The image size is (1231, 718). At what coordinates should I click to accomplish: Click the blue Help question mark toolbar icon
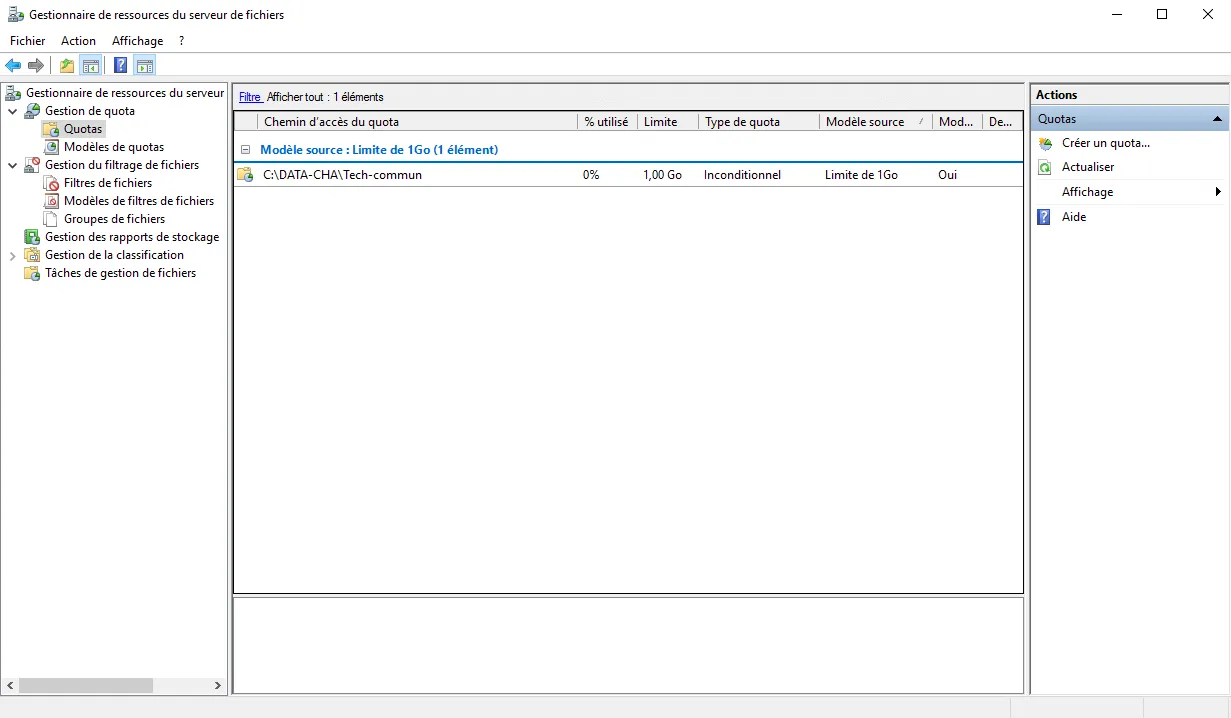coord(120,66)
